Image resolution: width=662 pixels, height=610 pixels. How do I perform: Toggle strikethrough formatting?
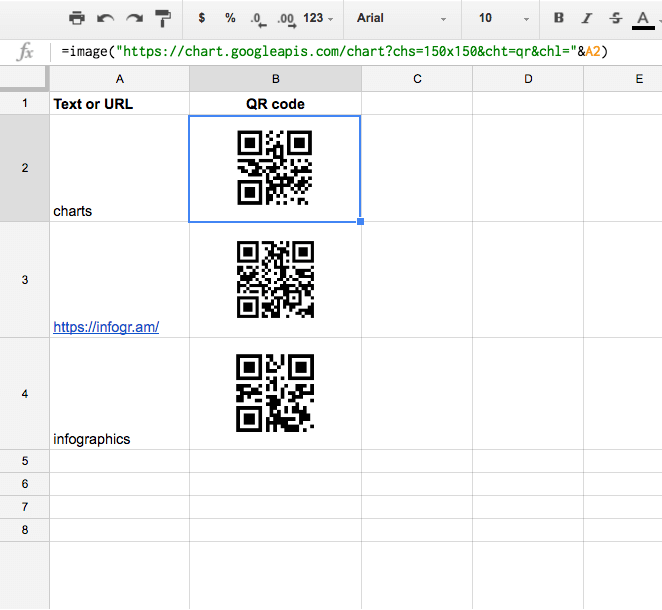(x=616, y=18)
